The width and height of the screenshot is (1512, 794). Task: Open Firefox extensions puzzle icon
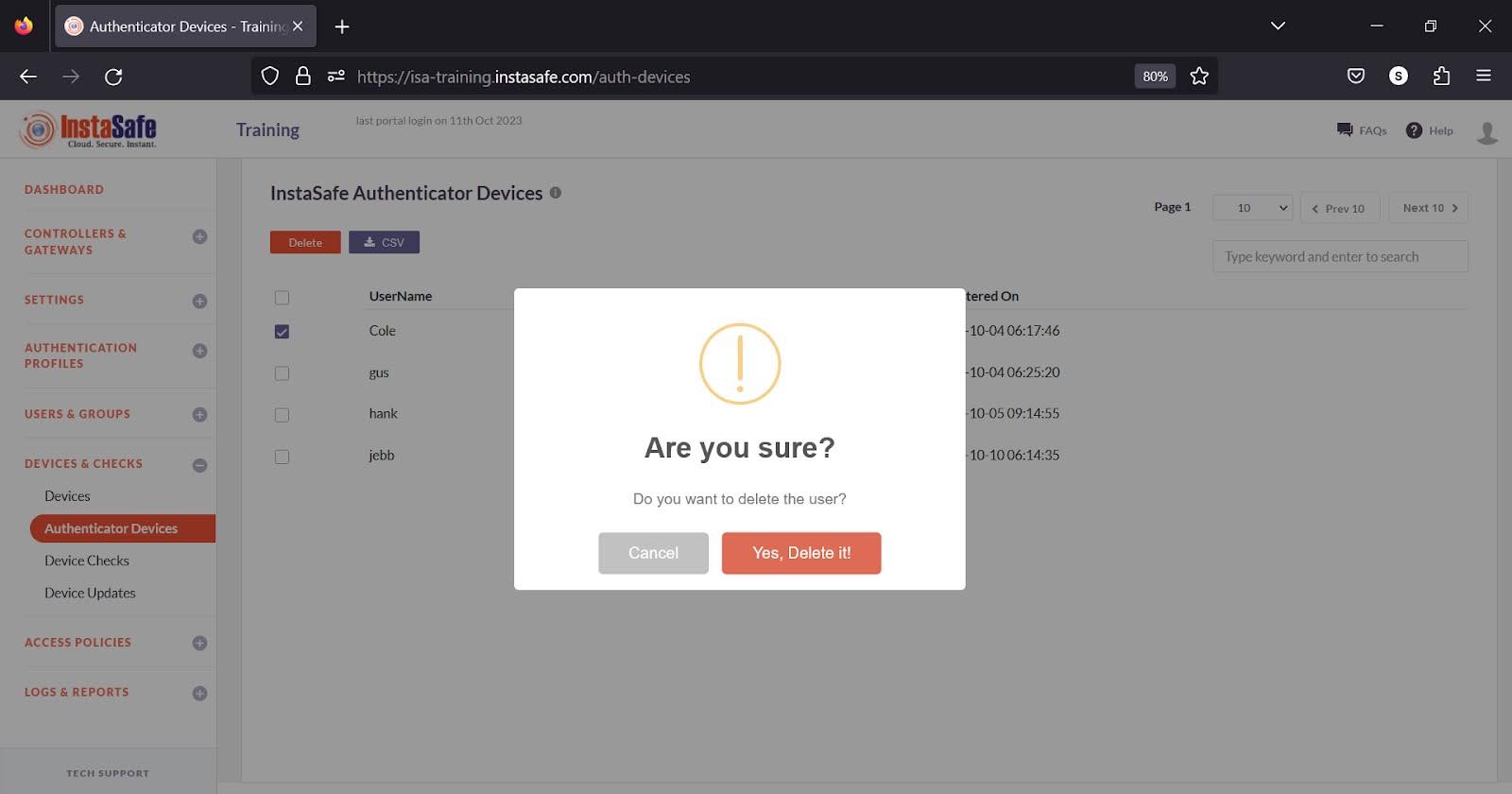(x=1441, y=77)
